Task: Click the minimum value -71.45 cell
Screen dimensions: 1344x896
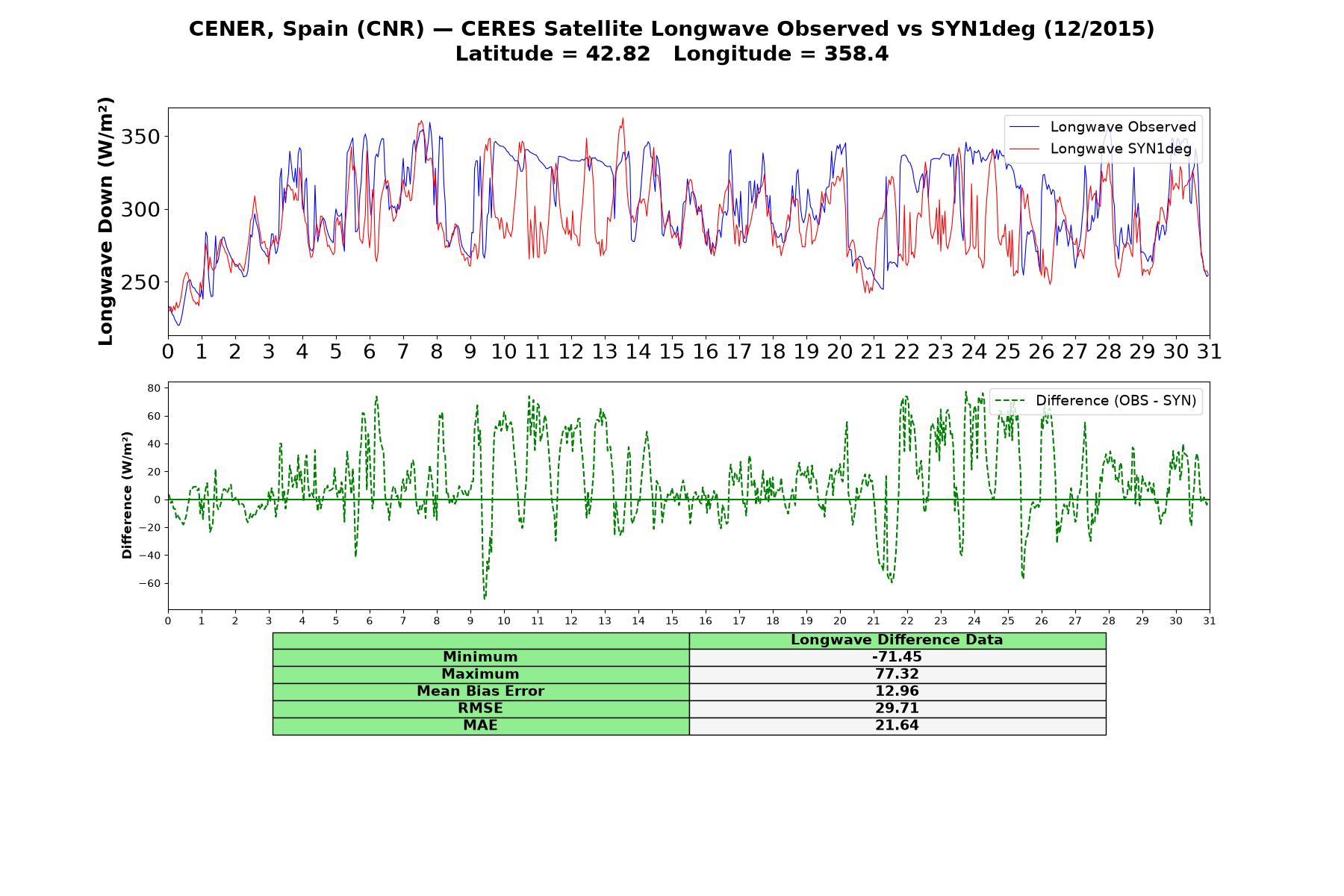Action: [x=897, y=657]
